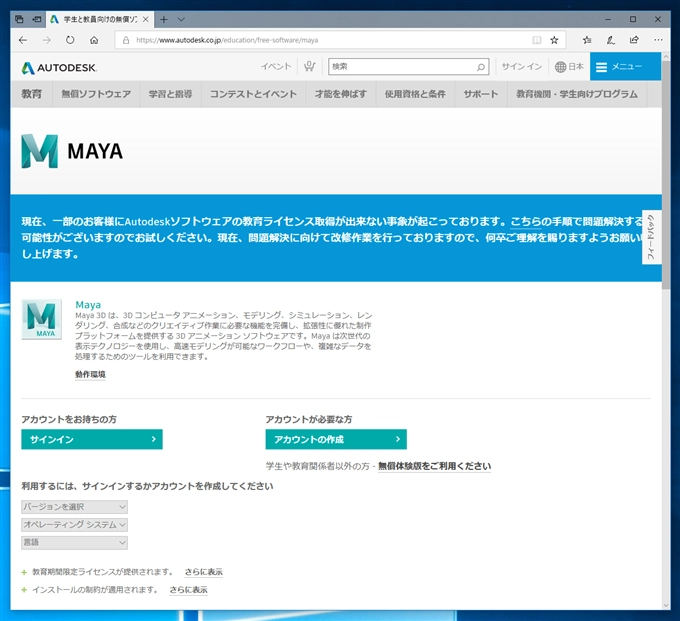This screenshot has width=680, height=621.
Task: Open the 使用資格と条件 nav tab
Action: [x=415, y=94]
